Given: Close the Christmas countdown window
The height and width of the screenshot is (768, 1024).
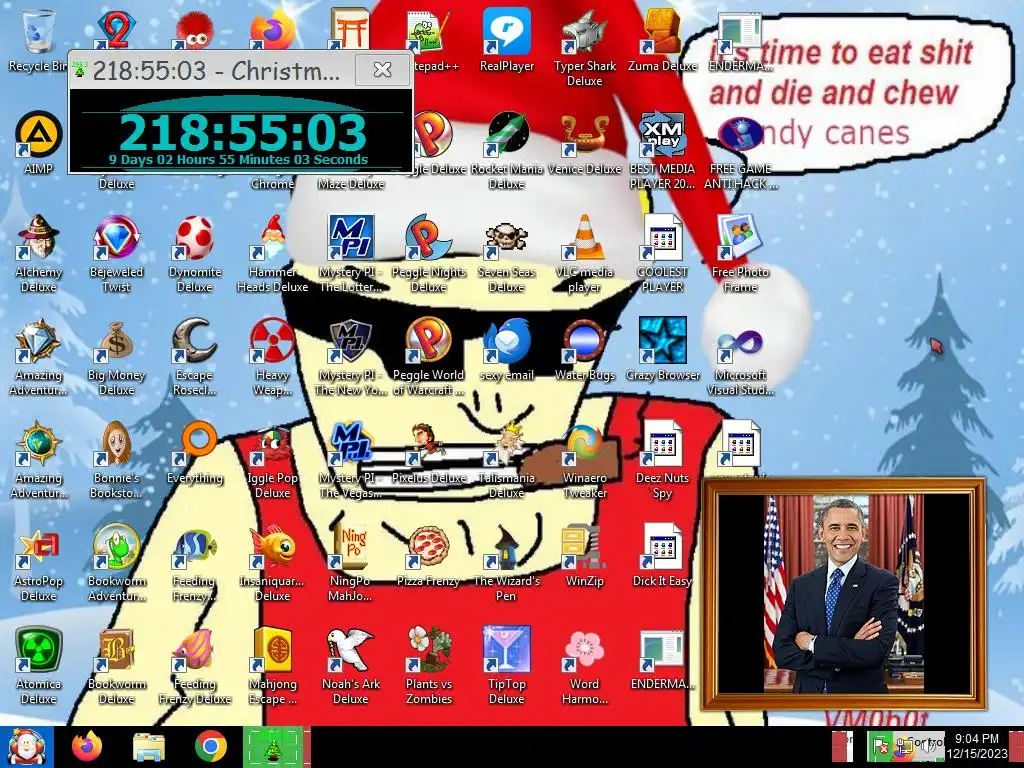Looking at the screenshot, I should [x=382, y=69].
